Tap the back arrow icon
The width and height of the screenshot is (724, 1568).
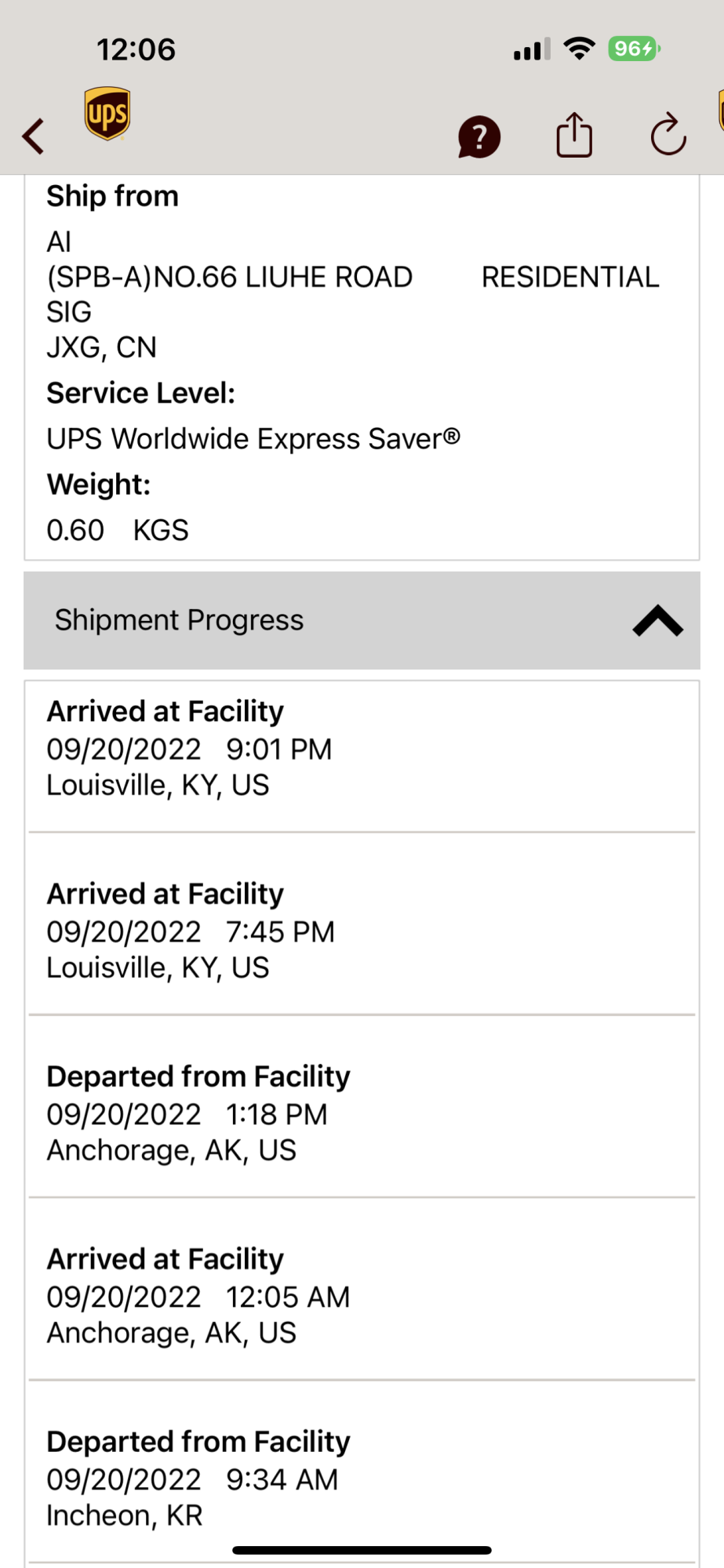(33, 136)
